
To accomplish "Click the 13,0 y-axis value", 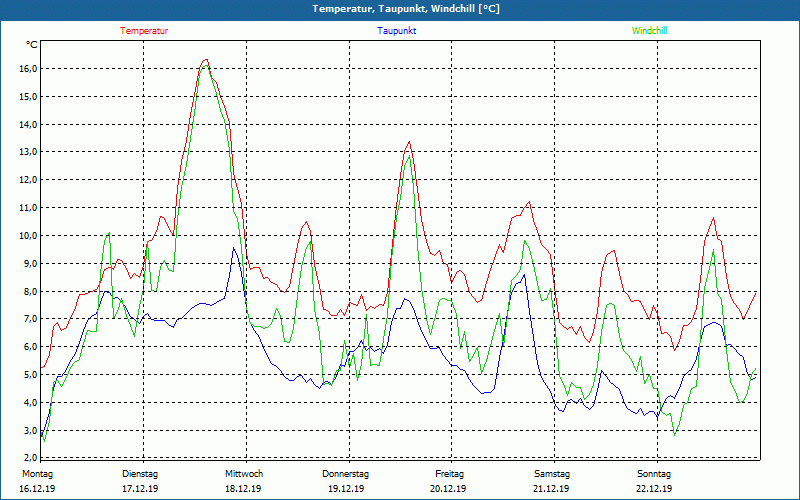I will tap(29, 152).
